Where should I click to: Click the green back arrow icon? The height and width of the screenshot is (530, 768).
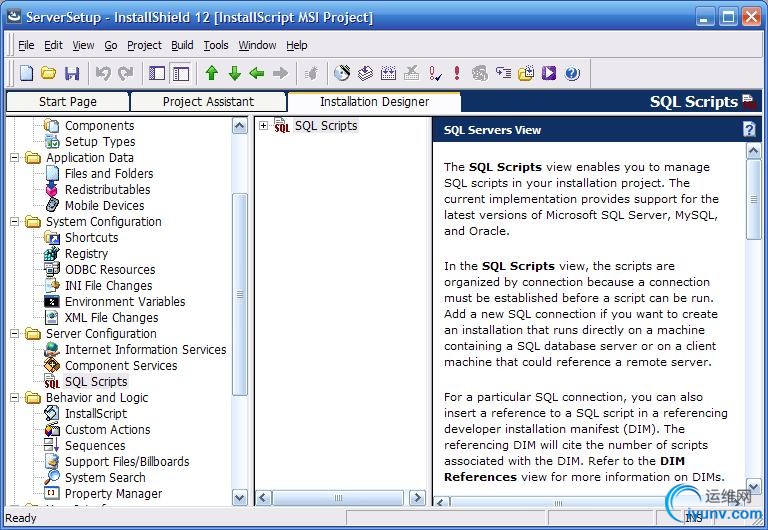coord(257,73)
